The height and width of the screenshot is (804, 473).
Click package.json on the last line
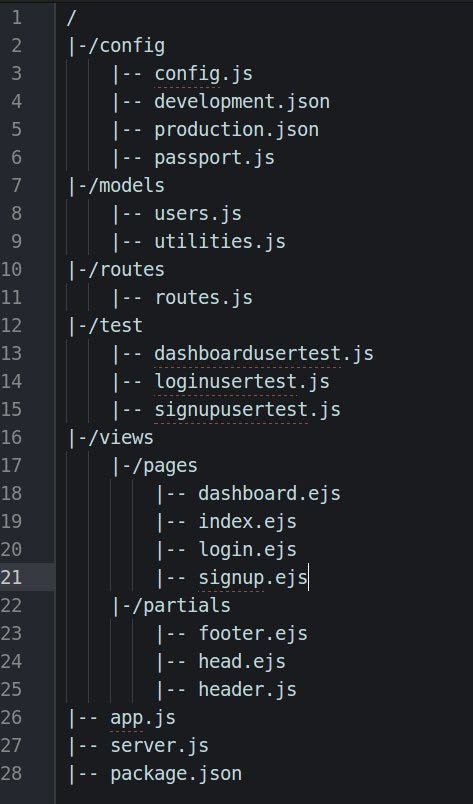pyautogui.click(x=176, y=773)
